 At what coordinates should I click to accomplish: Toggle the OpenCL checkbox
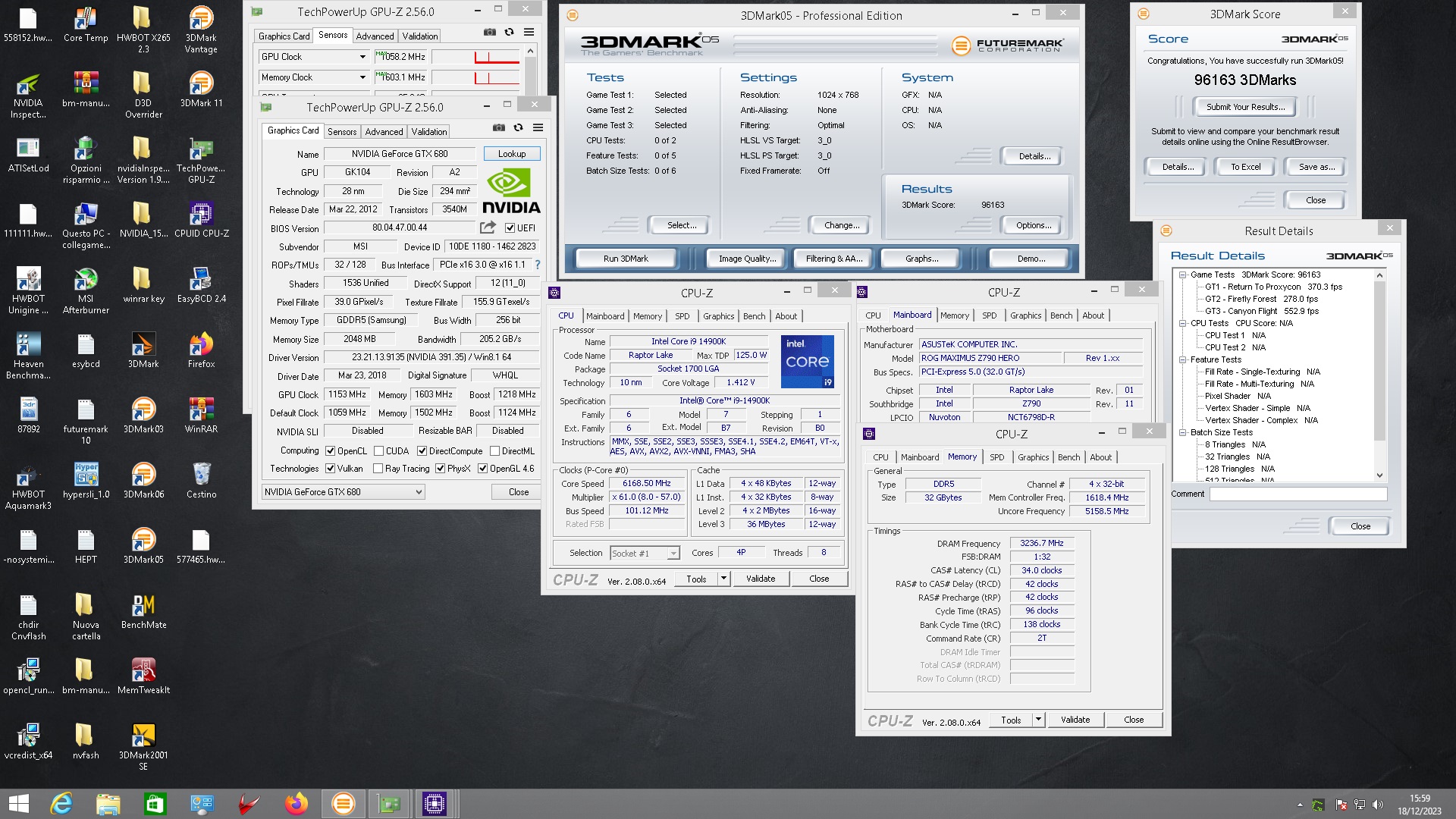pyautogui.click(x=330, y=450)
